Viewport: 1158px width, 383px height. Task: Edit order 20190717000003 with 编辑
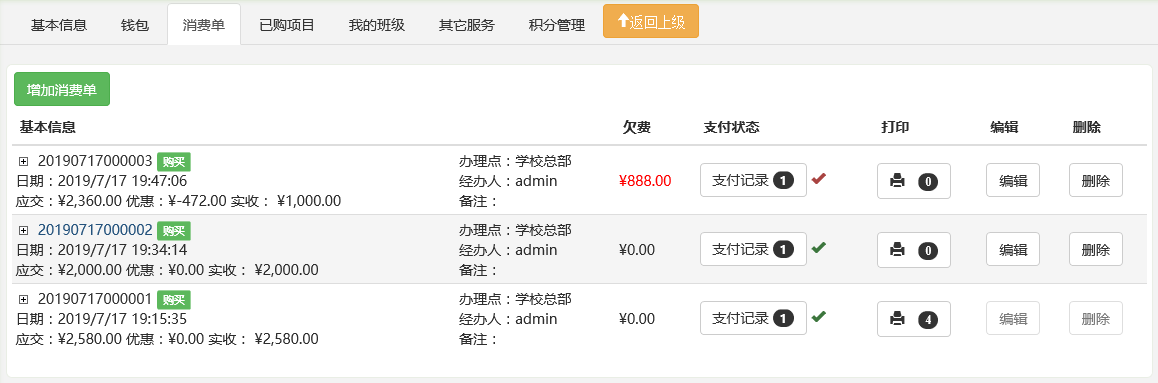pyautogui.click(x=1013, y=181)
